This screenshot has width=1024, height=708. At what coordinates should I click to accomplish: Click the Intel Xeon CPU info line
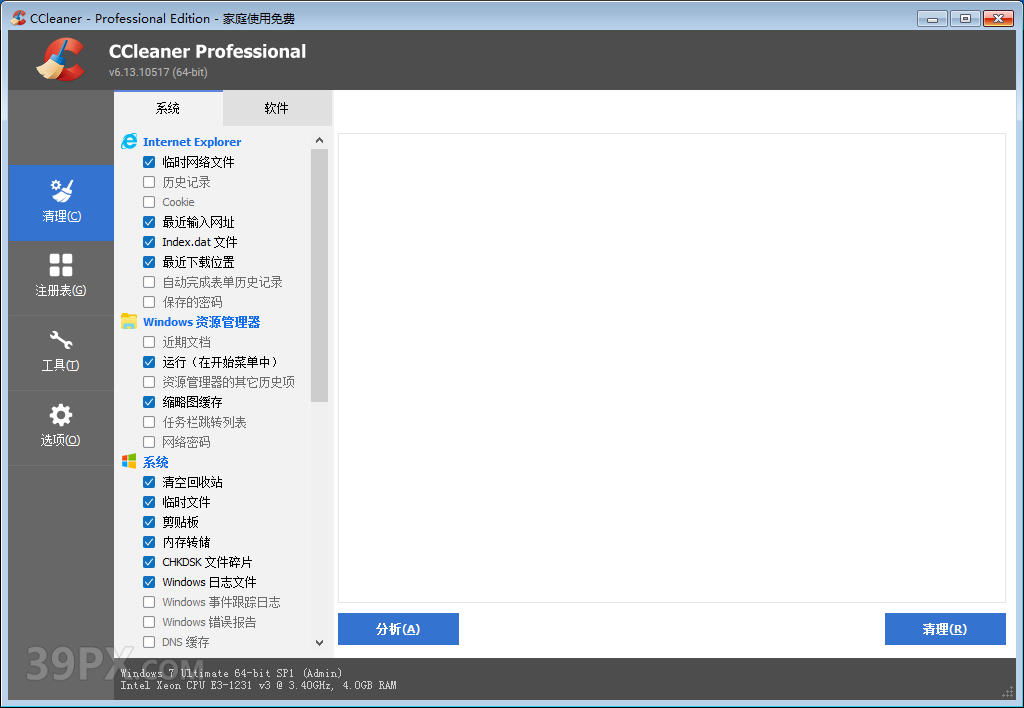[259, 685]
